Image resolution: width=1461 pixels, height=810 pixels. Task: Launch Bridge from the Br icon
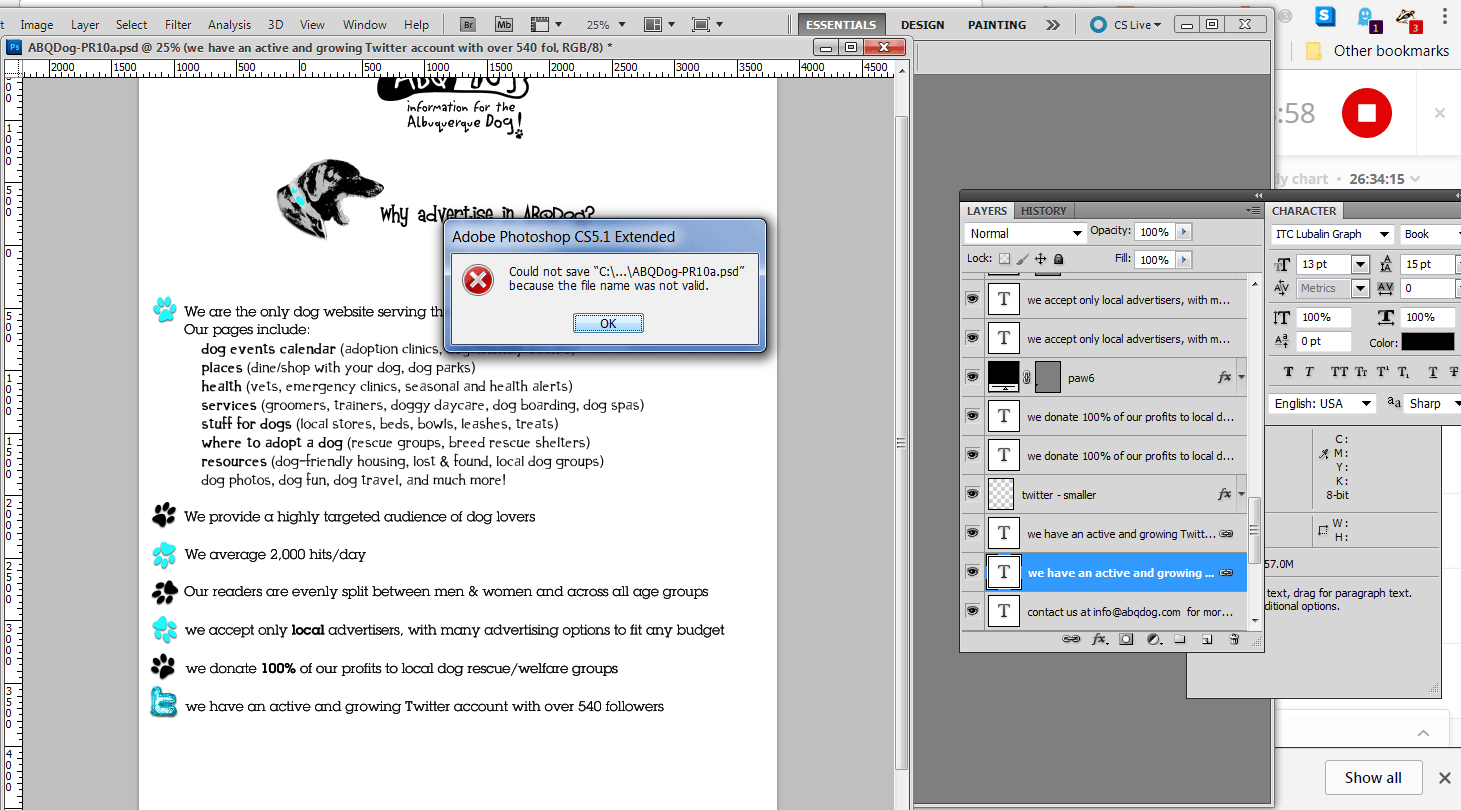[x=468, y=25]
